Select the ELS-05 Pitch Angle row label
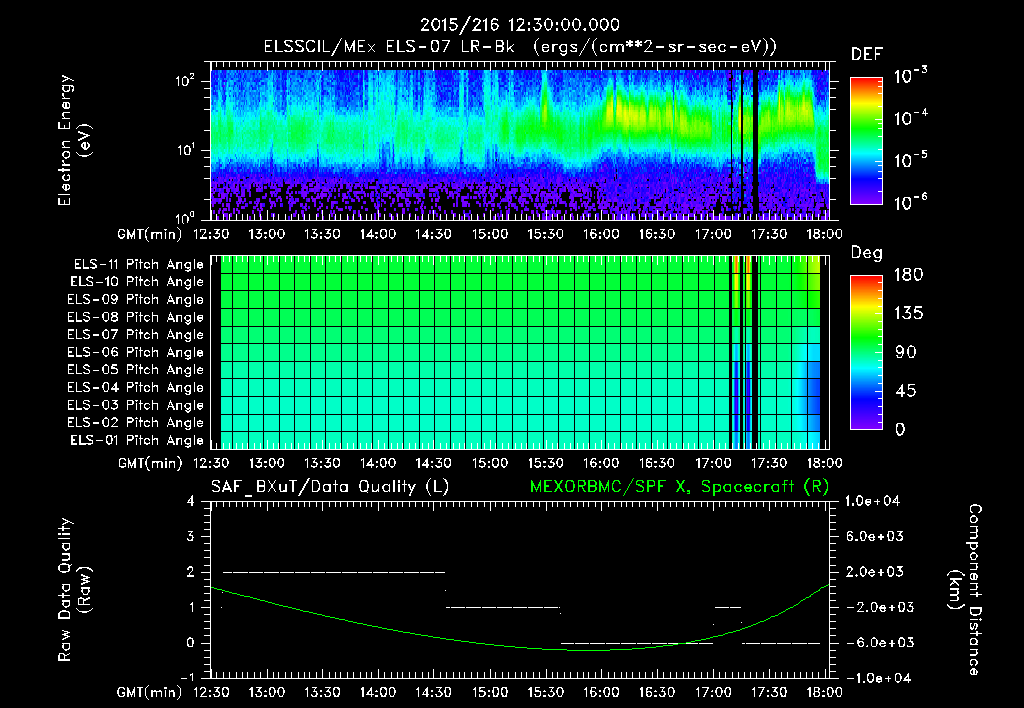This screenshot has height=708, width=1024. click(136, 370)
